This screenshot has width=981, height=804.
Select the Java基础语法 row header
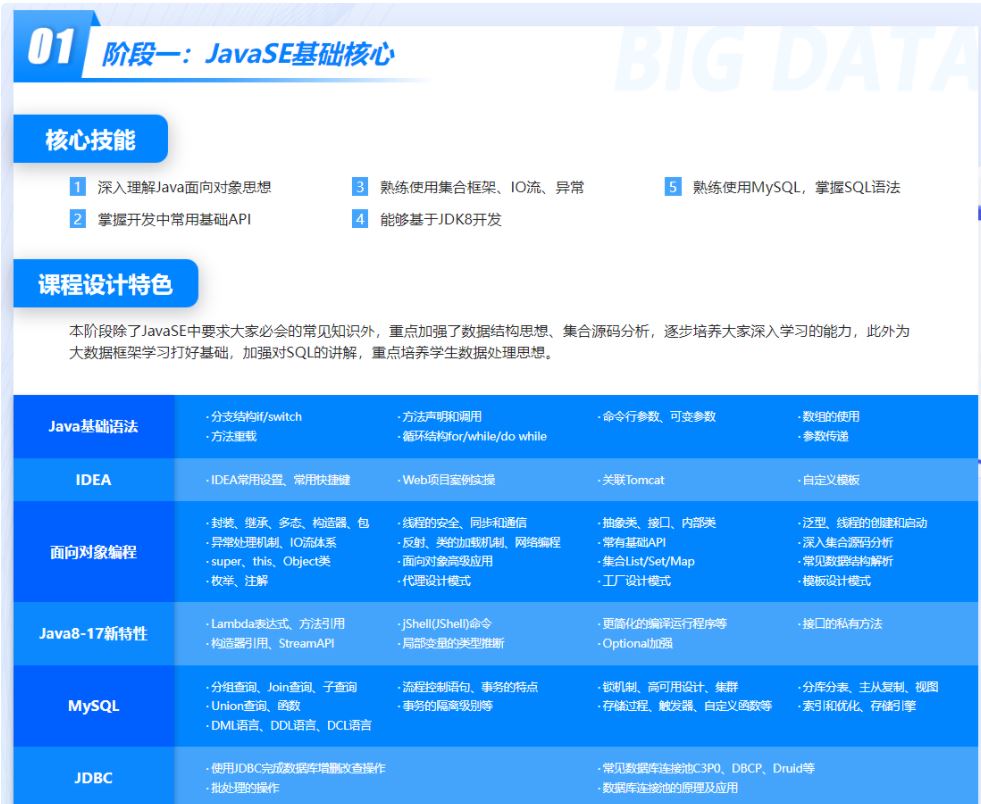point(93,427)
